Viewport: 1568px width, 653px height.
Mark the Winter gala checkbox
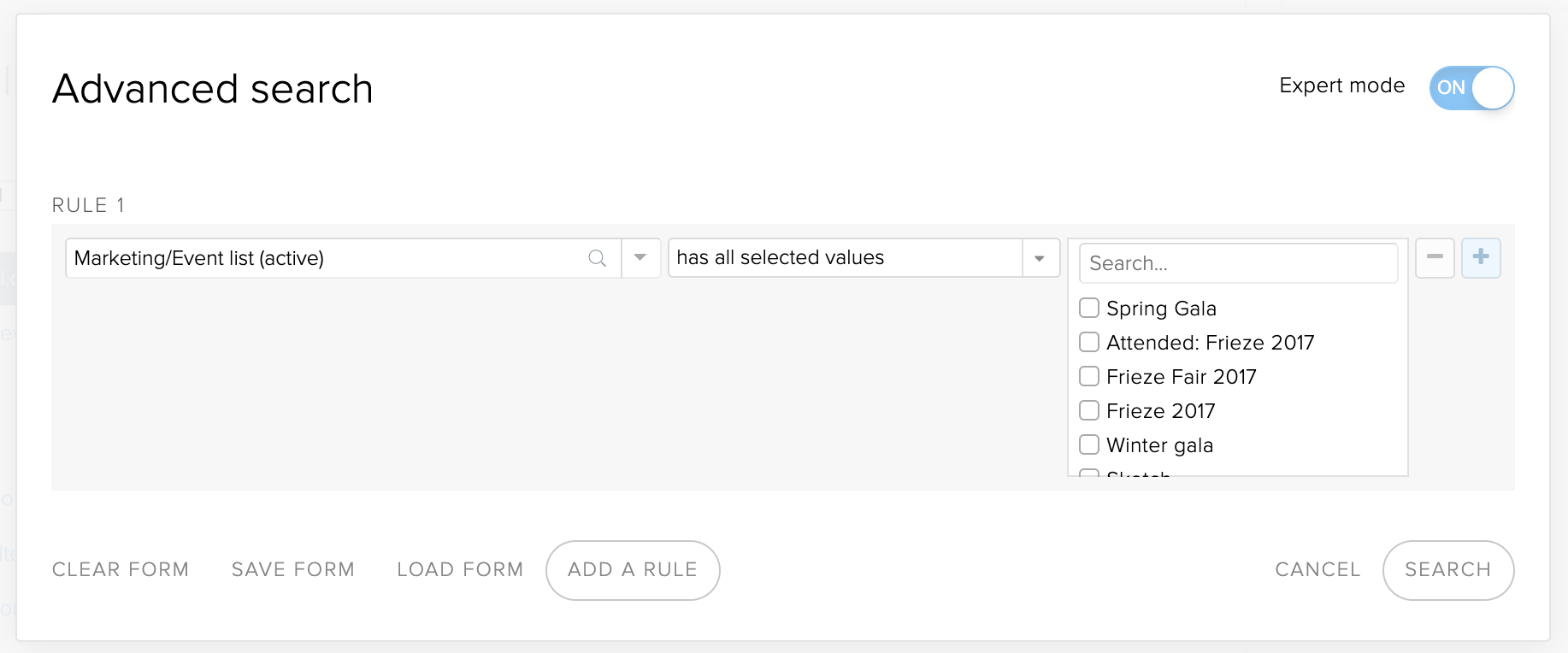1089,444
